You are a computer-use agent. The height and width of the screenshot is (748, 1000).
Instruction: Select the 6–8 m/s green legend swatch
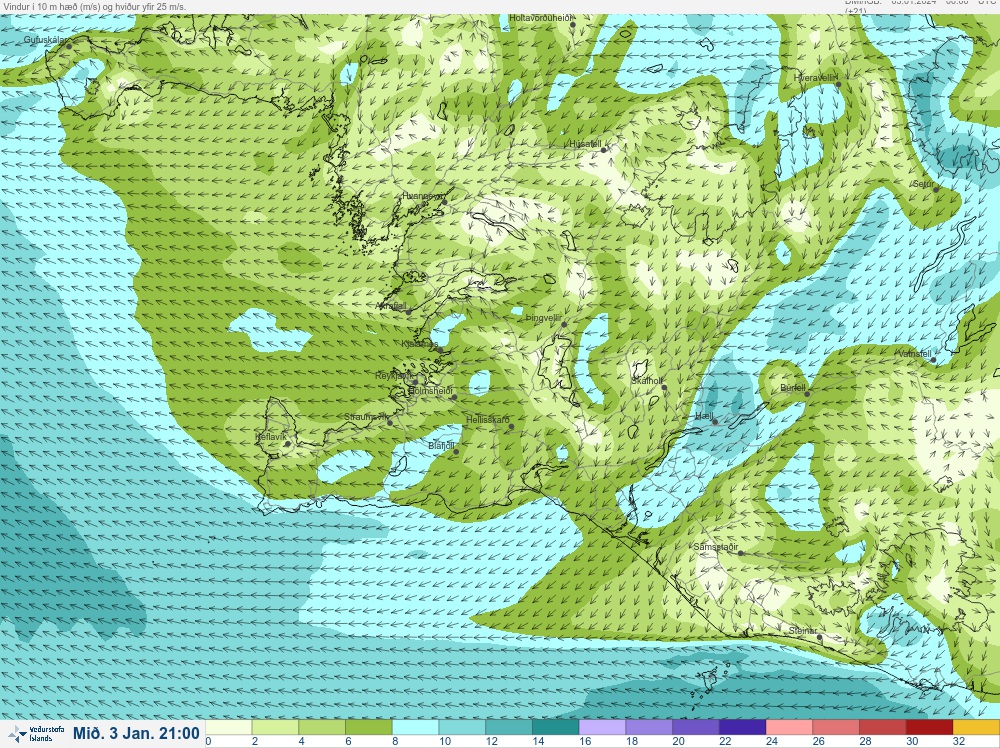click(x=369, y=728)
